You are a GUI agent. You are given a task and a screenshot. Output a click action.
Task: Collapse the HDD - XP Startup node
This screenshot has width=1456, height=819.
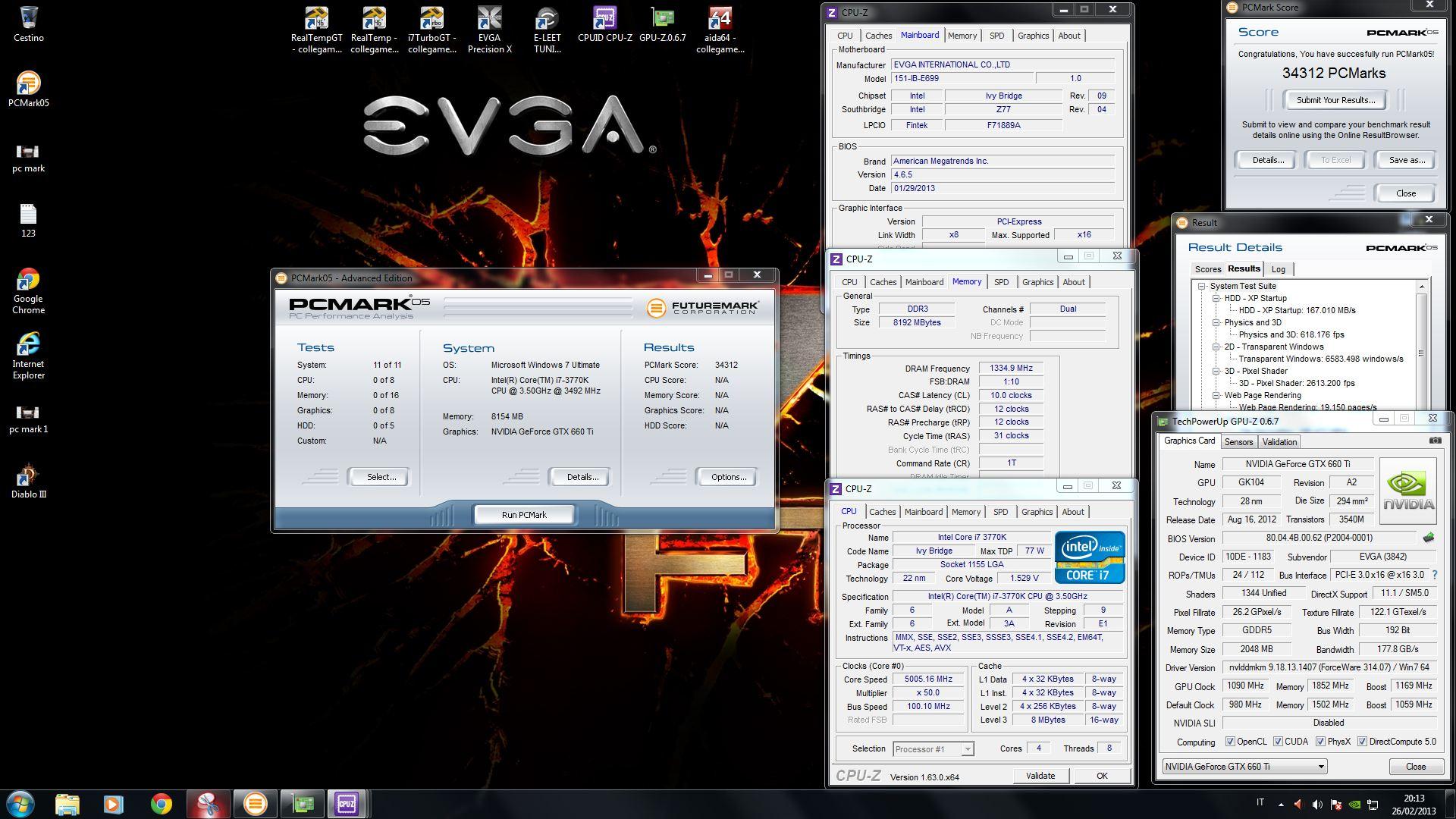[x=1216, y=298]
